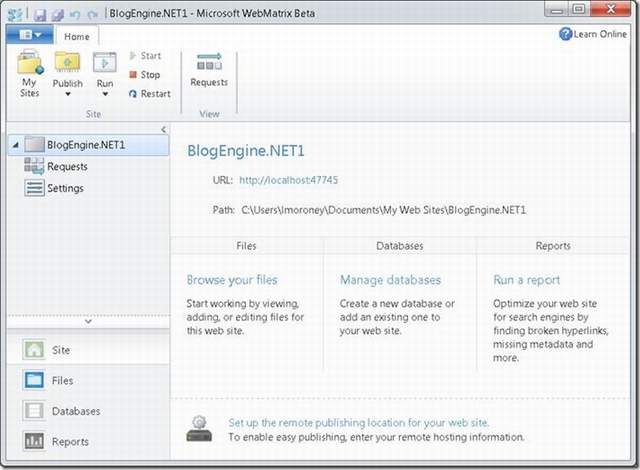
Task: Expand the Run dropdown arrow
Action: [x=105, y=94]
